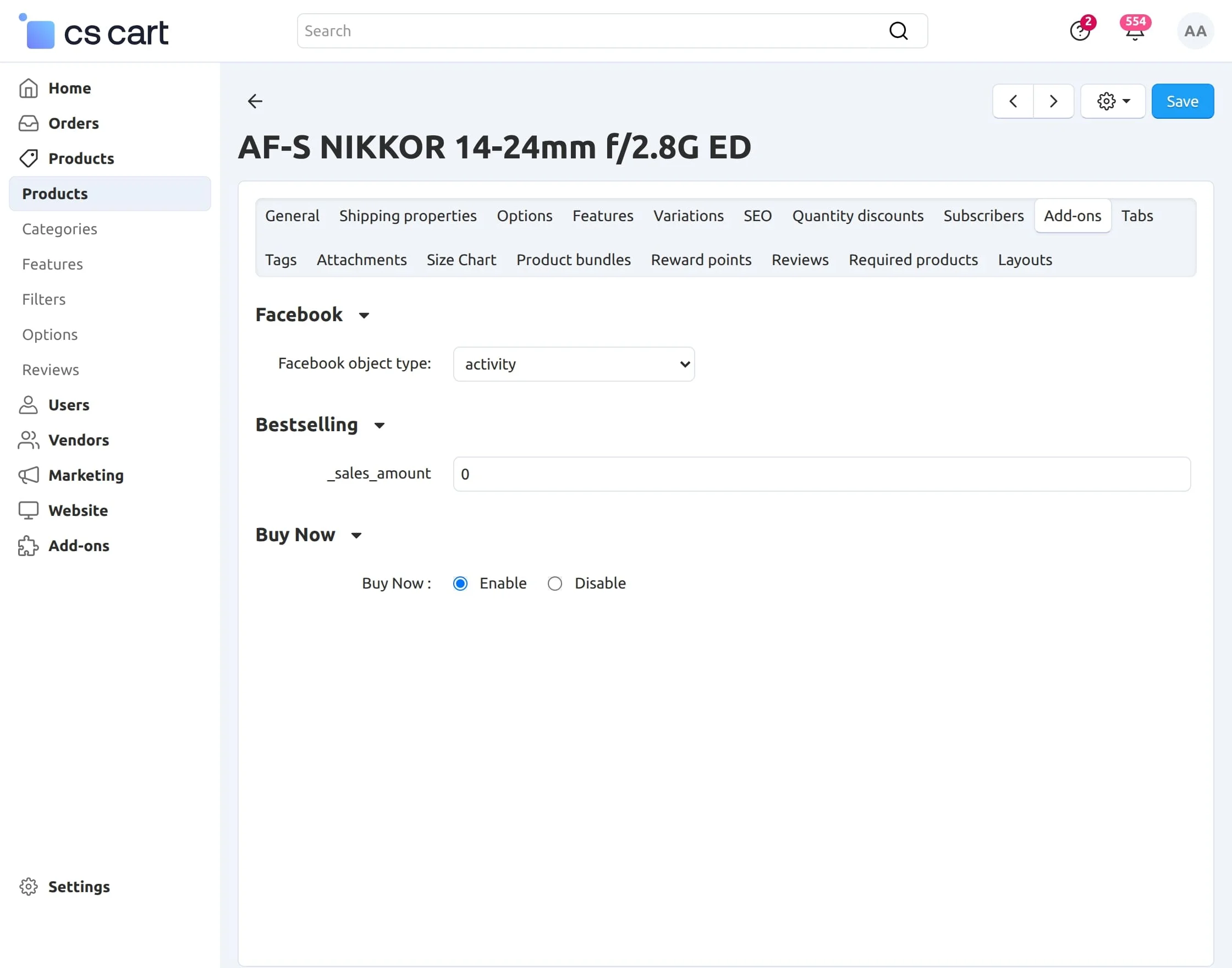Switch to the Shipping properties tab
The width and height of the screenshot is (1232, 968).
pyautogui.click(x=408, y=216)
